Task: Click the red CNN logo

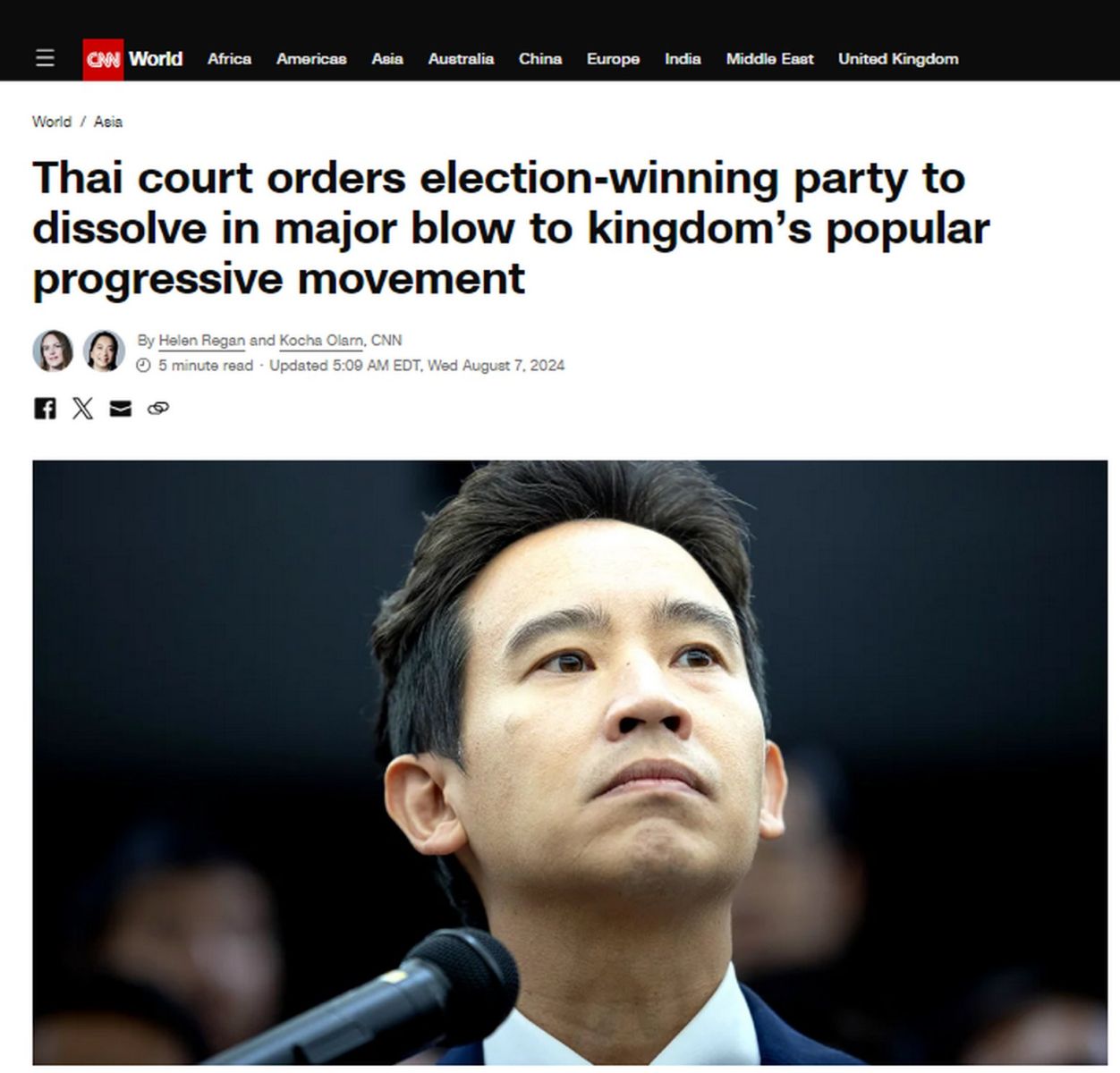Action: [x=103, y=59]
